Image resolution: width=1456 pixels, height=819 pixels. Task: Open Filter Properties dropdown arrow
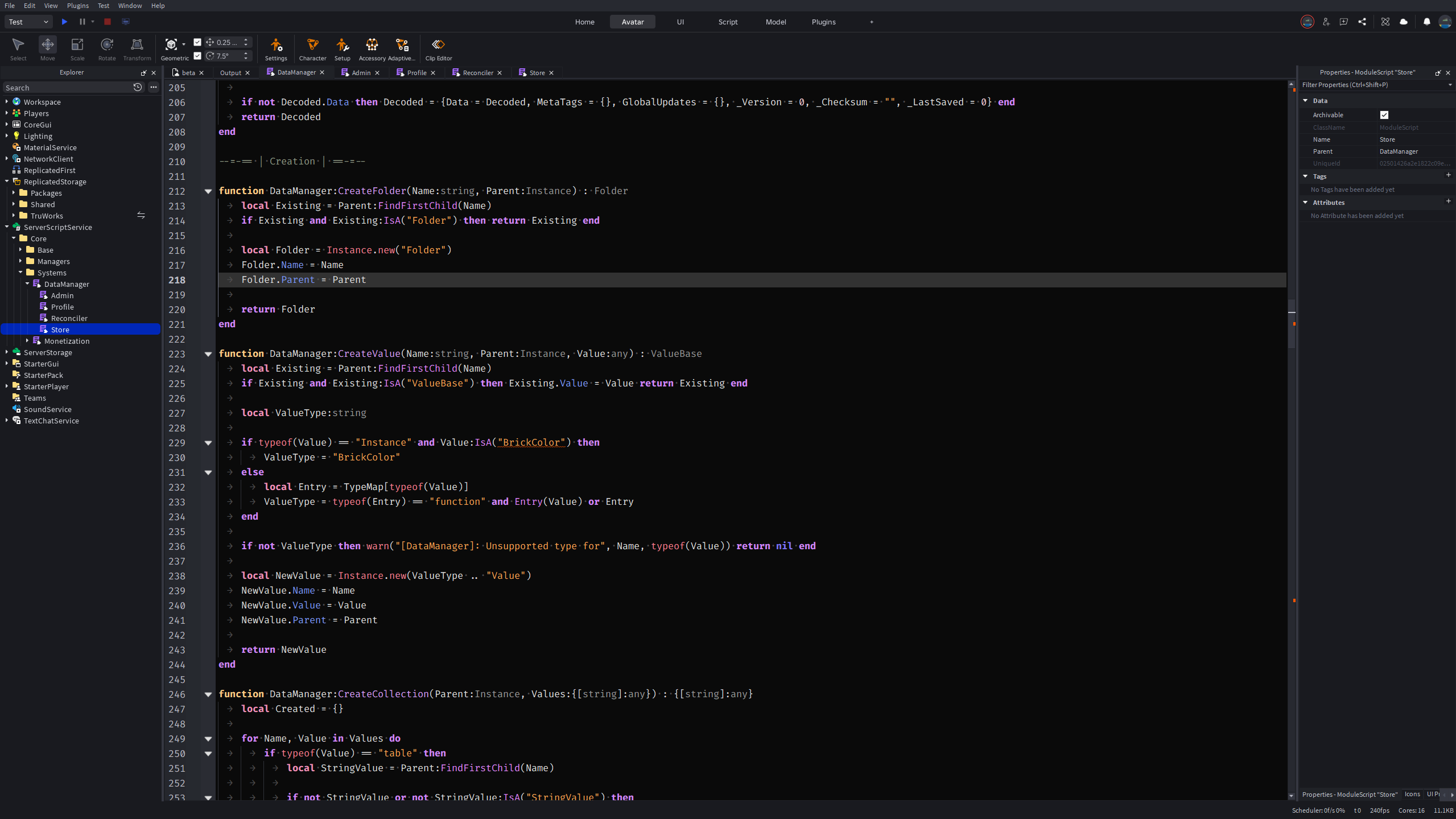1450,85
